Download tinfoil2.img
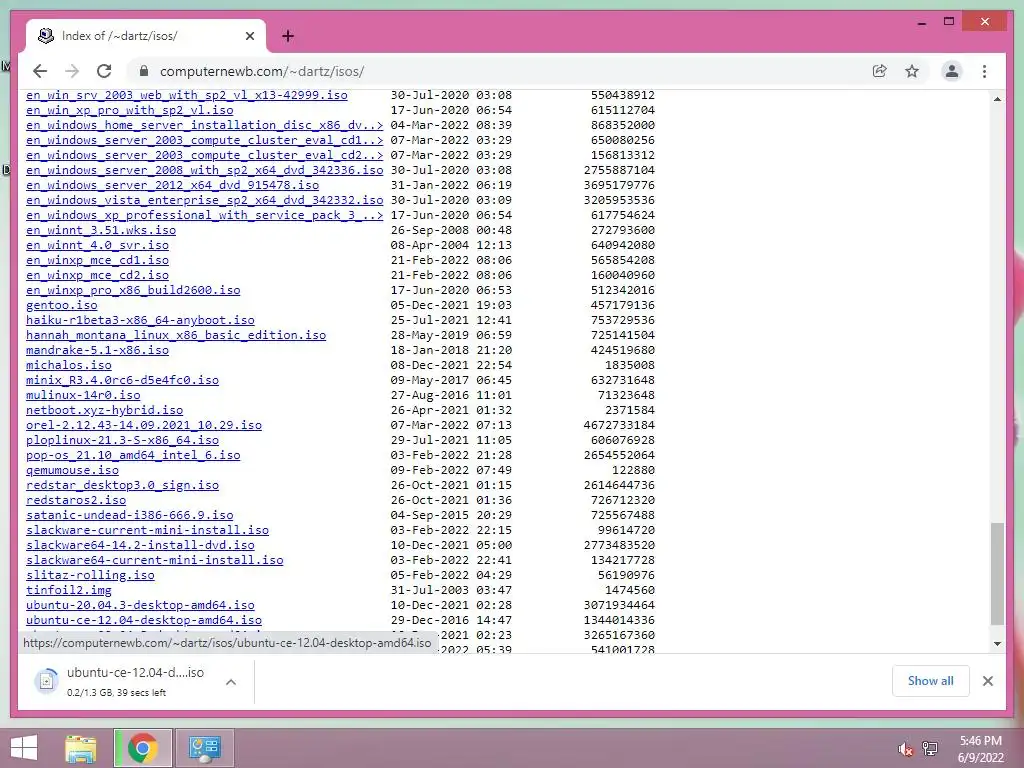Viewport: 1024px width, 768px height. click(x=69, y=591)
